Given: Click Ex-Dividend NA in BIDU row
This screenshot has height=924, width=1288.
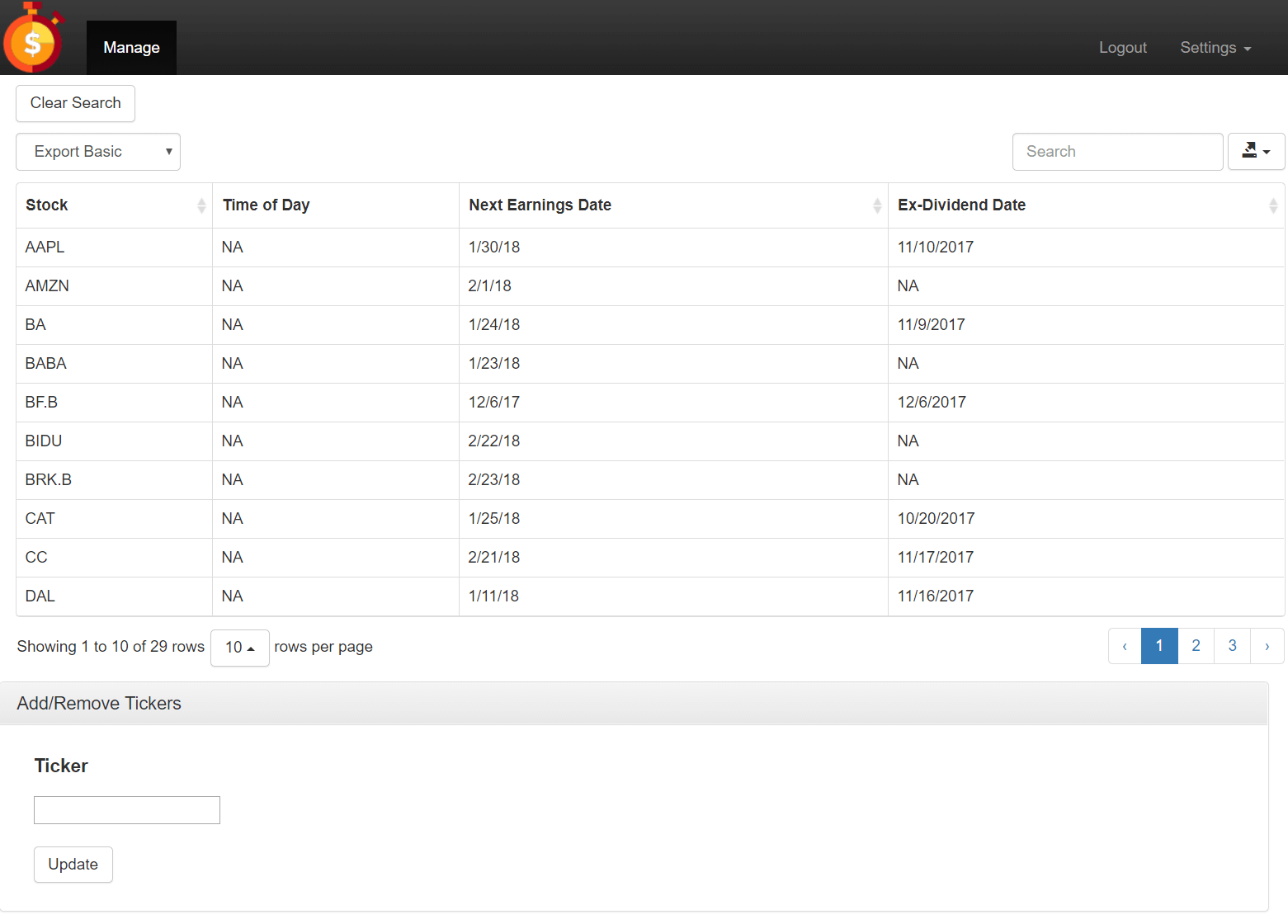Looking at the screenshot, I should point(908,441).
